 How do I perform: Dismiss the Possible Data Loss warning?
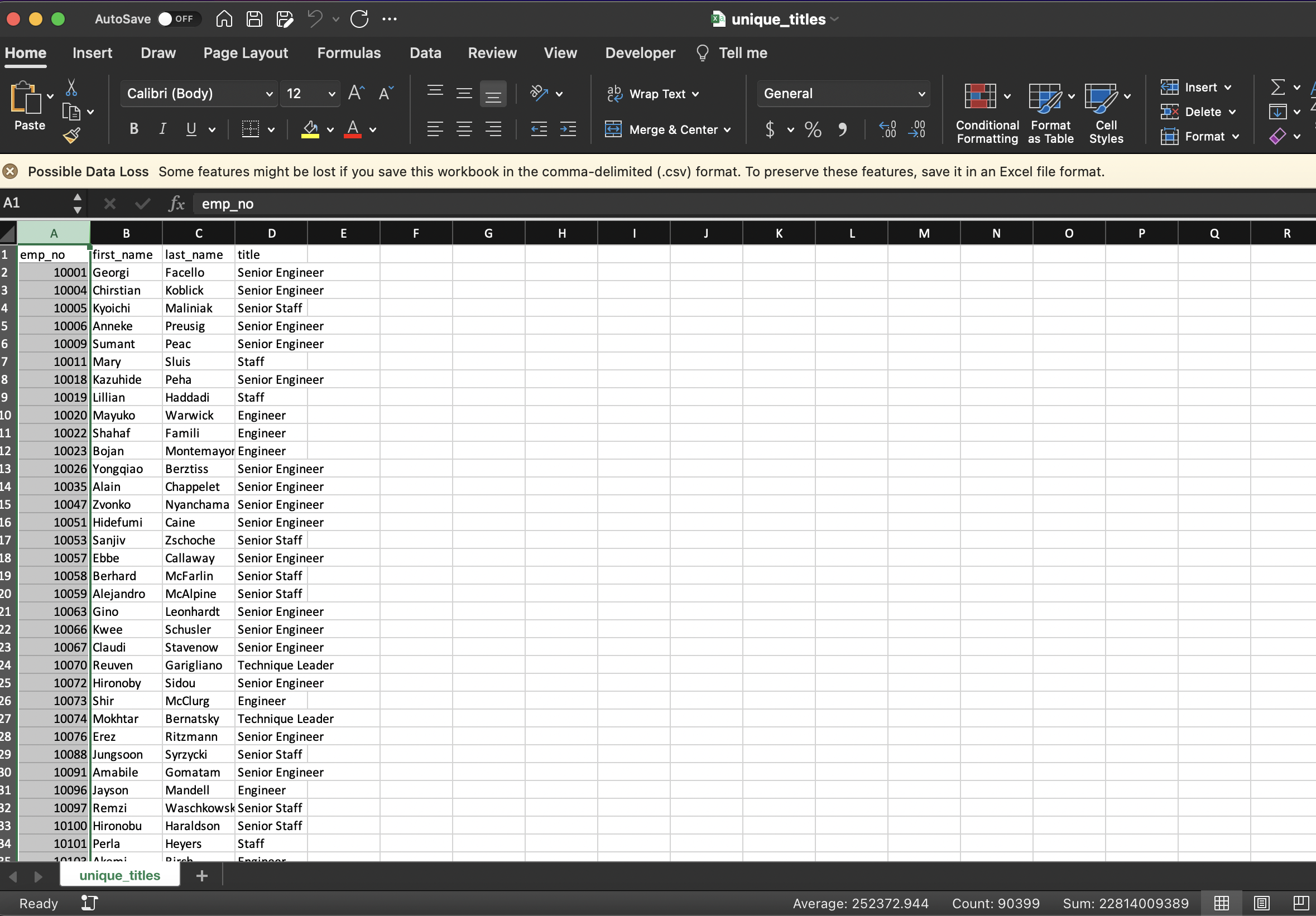[10, 171]
